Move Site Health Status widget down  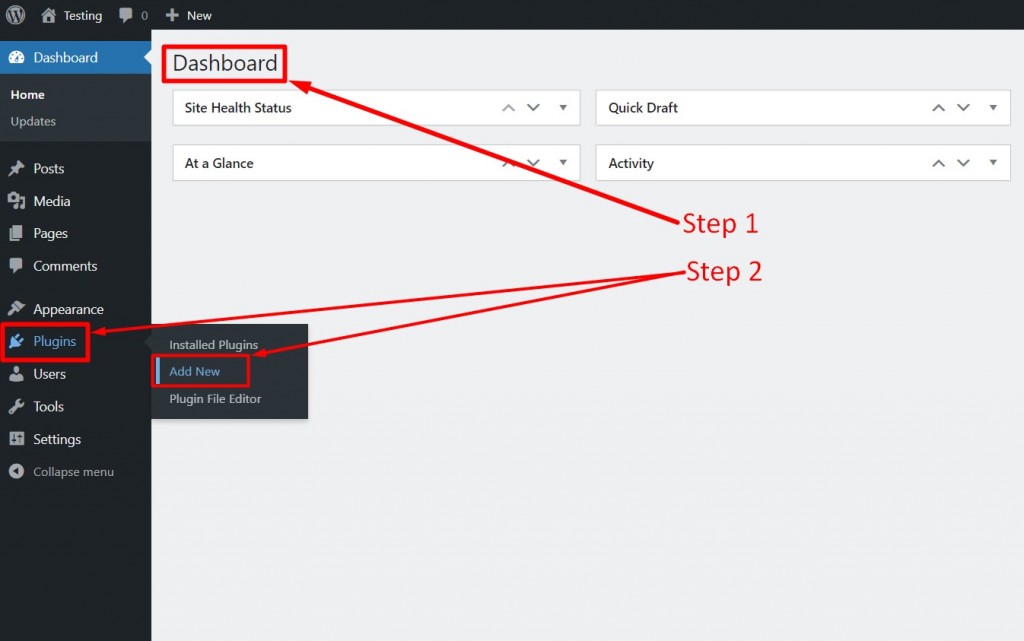coord(534,108)
